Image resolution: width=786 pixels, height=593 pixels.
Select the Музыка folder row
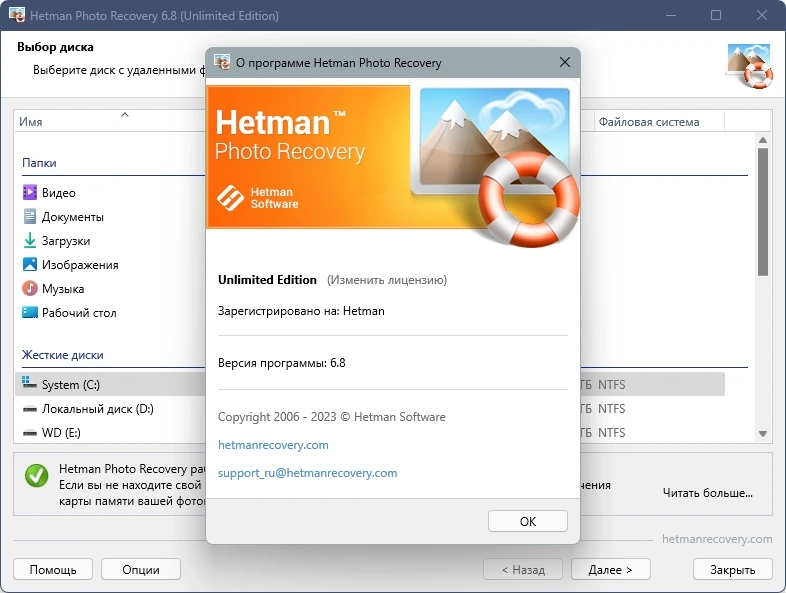(110, 289)
